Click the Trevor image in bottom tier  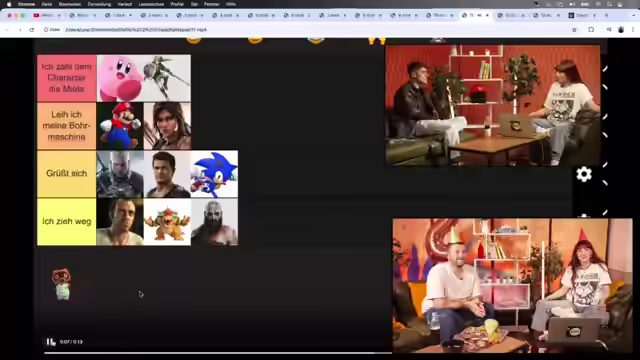(x=120, y=222)
